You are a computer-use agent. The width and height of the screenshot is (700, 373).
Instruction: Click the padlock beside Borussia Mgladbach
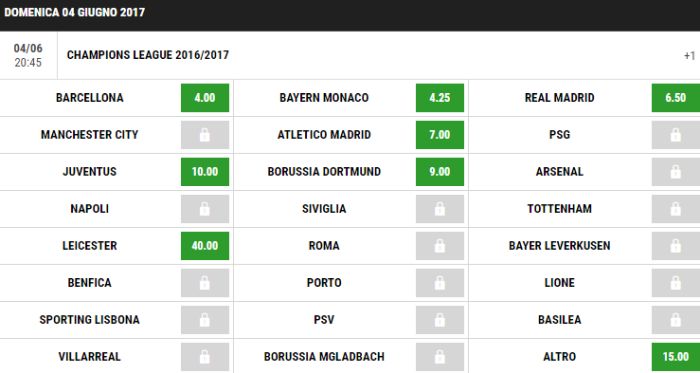pyautogui.click(x=440, y=357)
